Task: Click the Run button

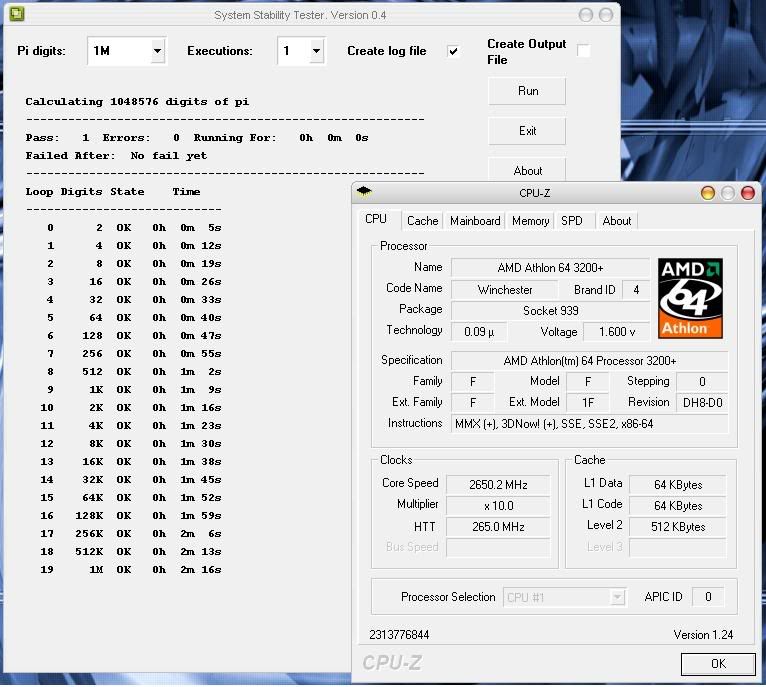Action: pos(527,91)
